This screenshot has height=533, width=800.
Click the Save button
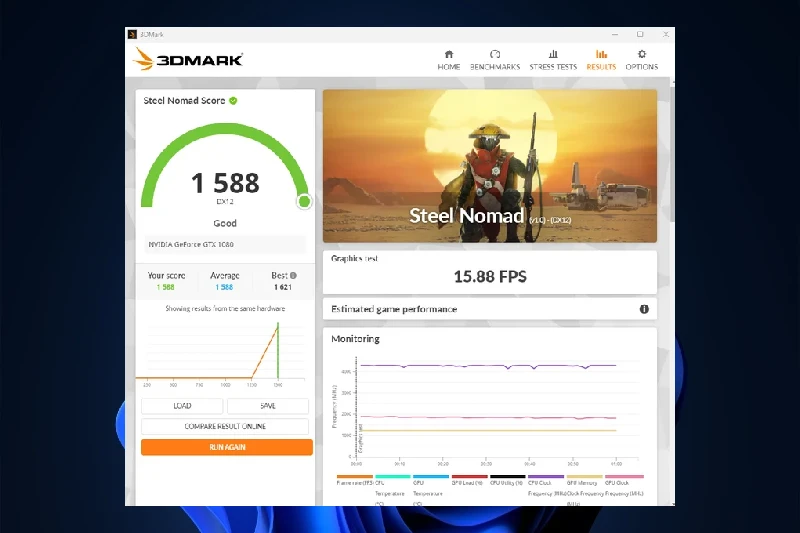coord(268,406)
